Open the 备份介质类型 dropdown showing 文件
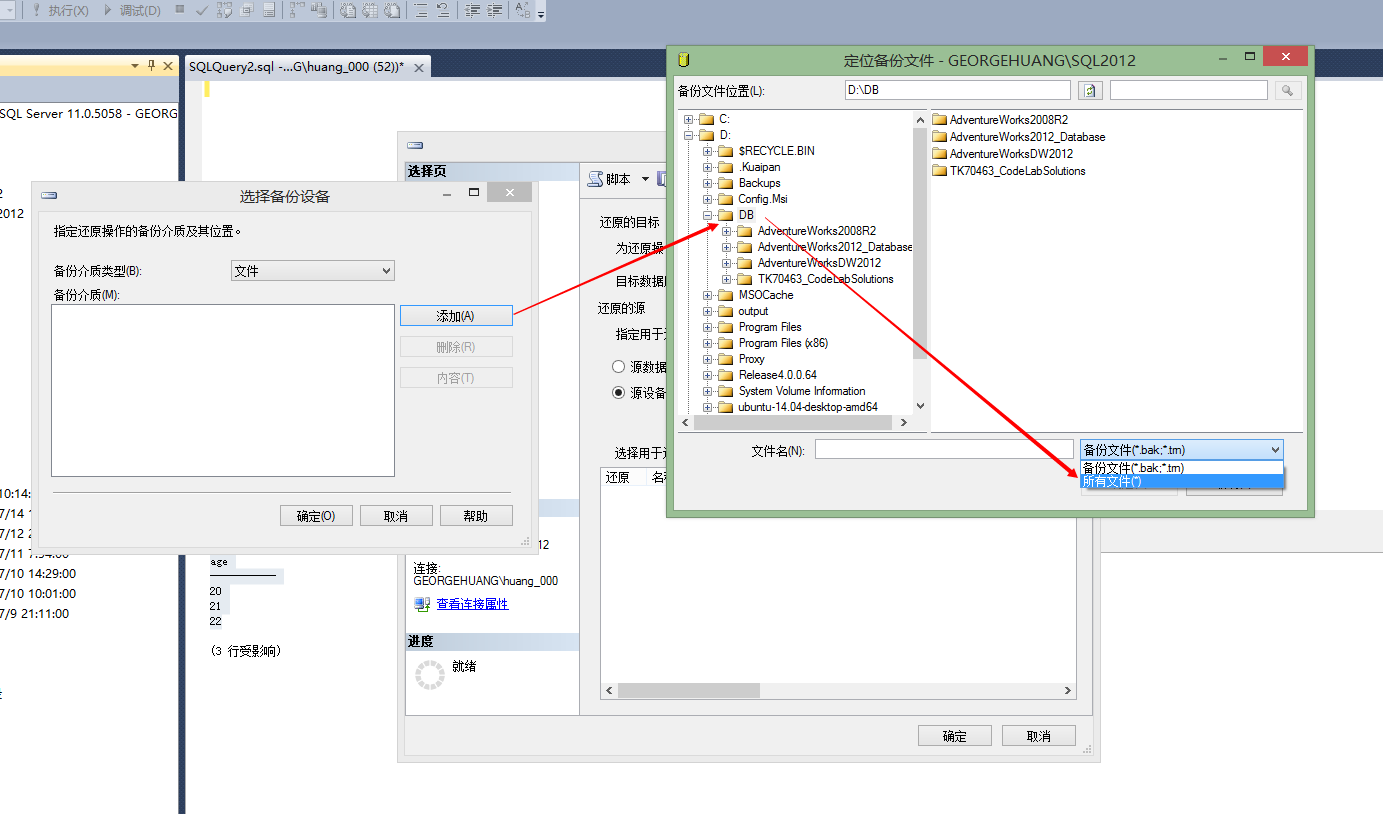The image size is (1383, 814). pyautogui.click(x=312, y=271)
